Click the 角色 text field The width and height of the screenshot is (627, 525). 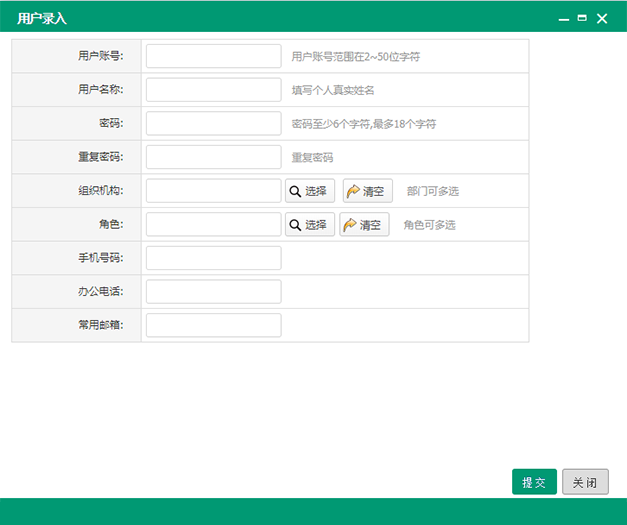(213, 225)
